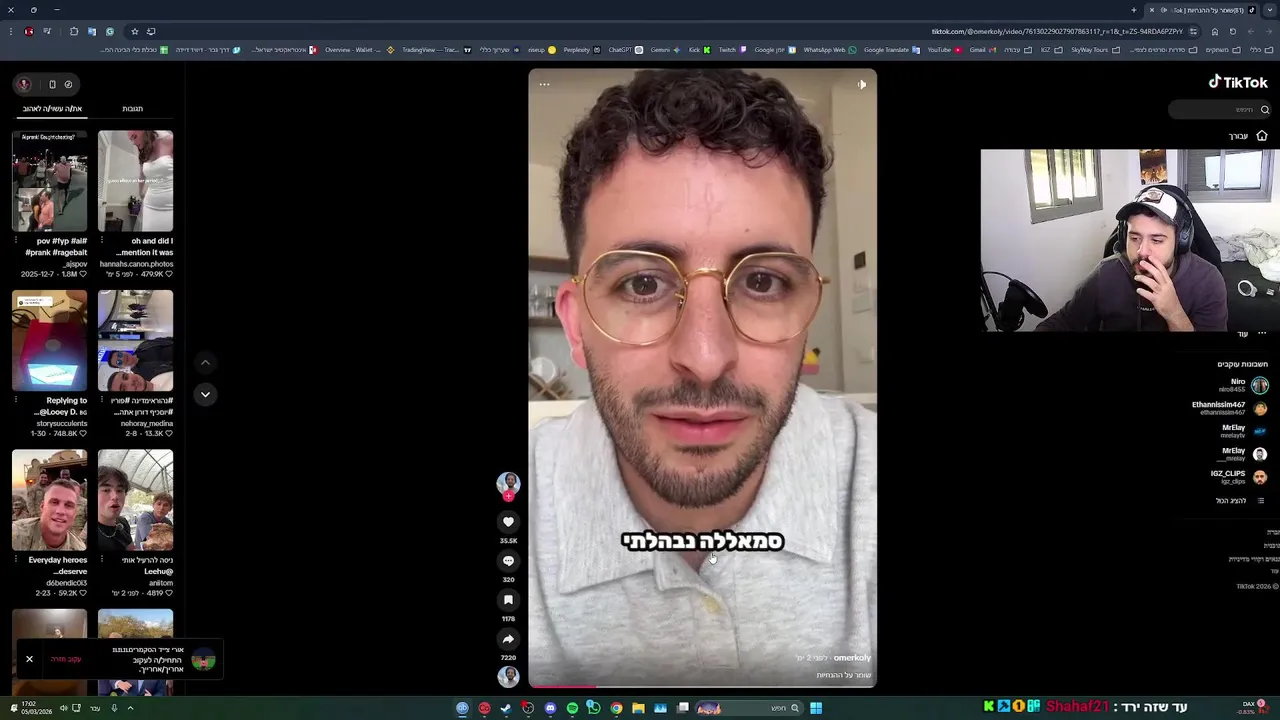This screenshot has height=720, width=1280.
Task: Open the Leehu@ anitom video thumbnail
Action: click(x=135, y=500)
